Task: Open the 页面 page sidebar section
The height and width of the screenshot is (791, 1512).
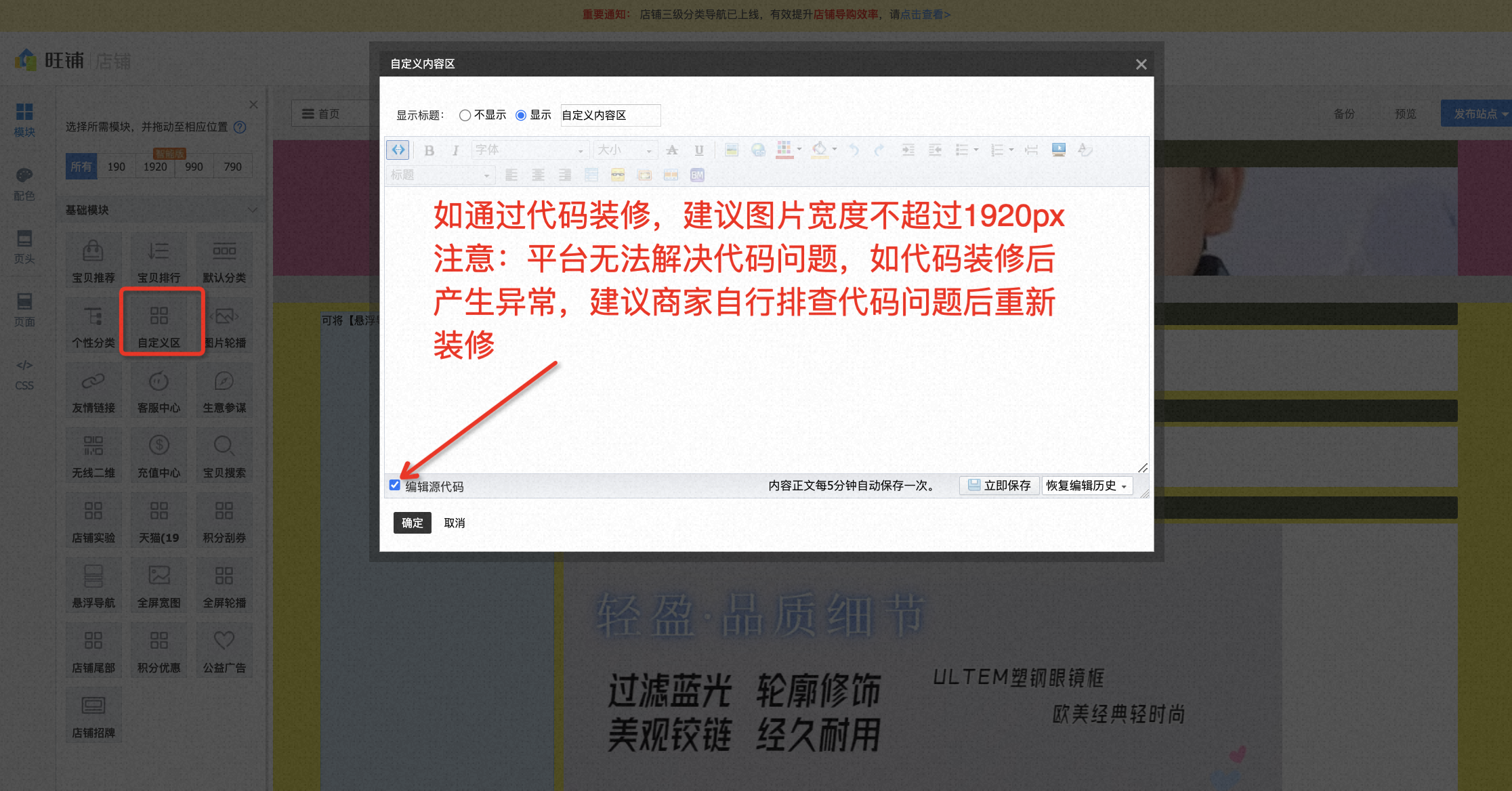Action: point(24,310)
